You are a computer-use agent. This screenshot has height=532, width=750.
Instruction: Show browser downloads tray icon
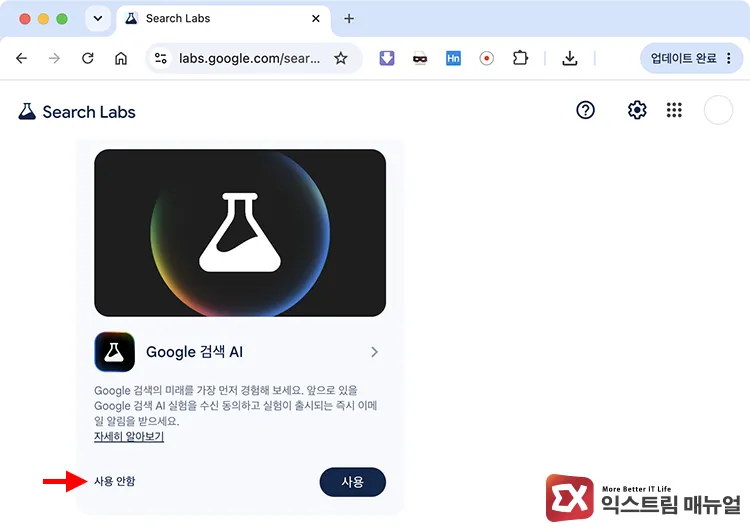click(x=569, y=58)
